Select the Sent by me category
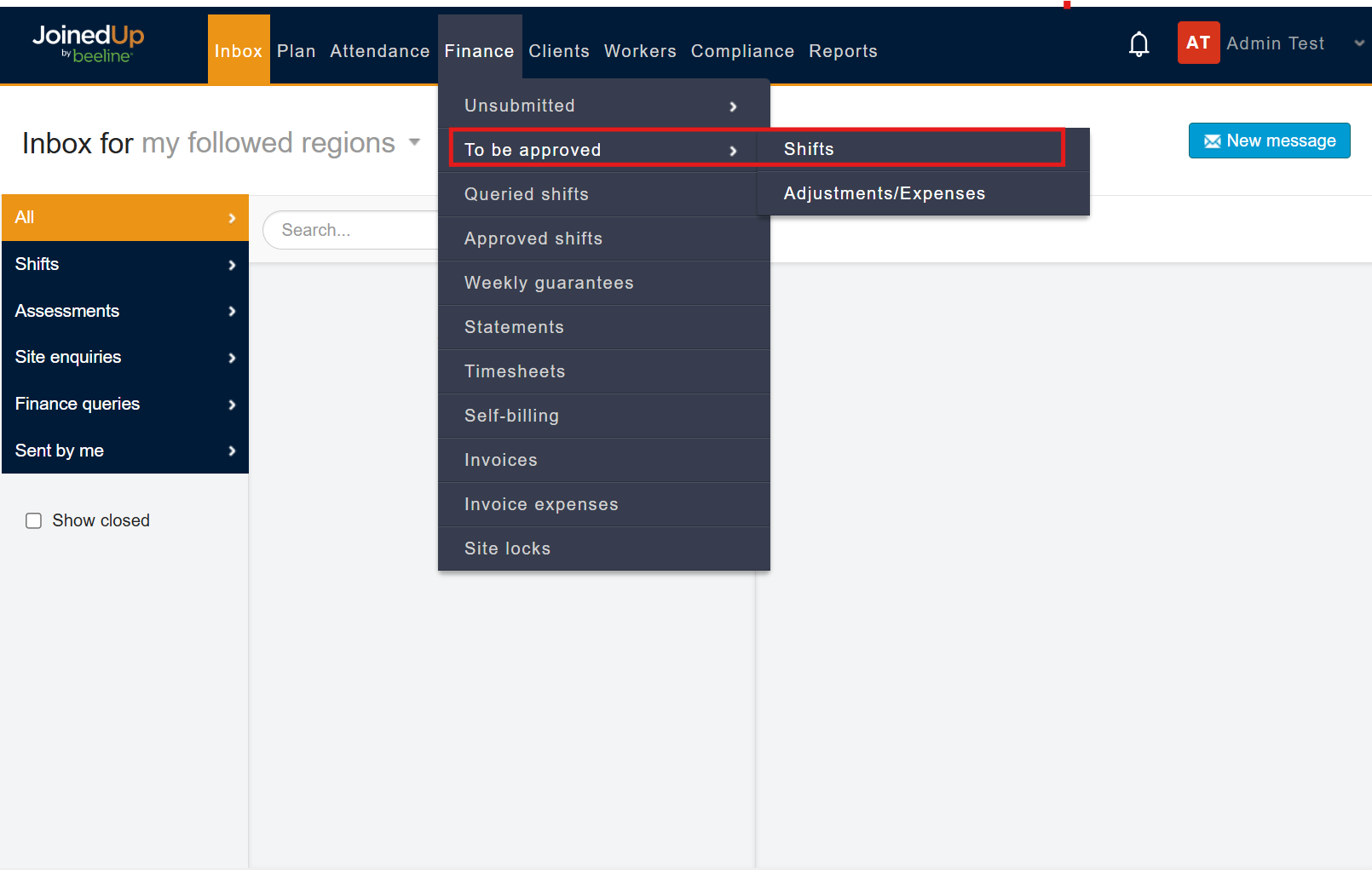Screen dimensions: 1372x873 pos(125,451)
